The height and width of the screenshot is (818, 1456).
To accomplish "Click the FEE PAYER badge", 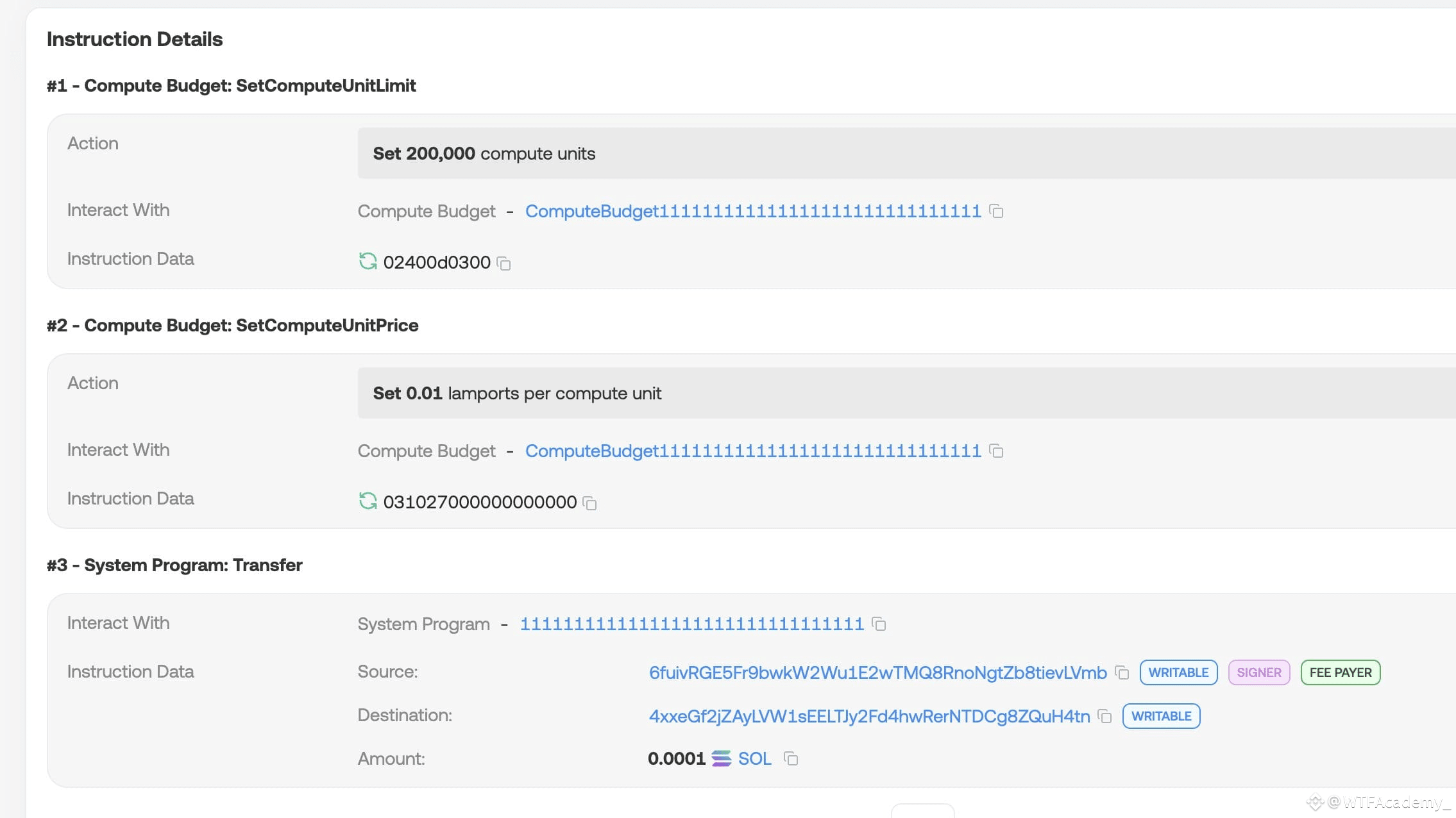I will 1341,672.
